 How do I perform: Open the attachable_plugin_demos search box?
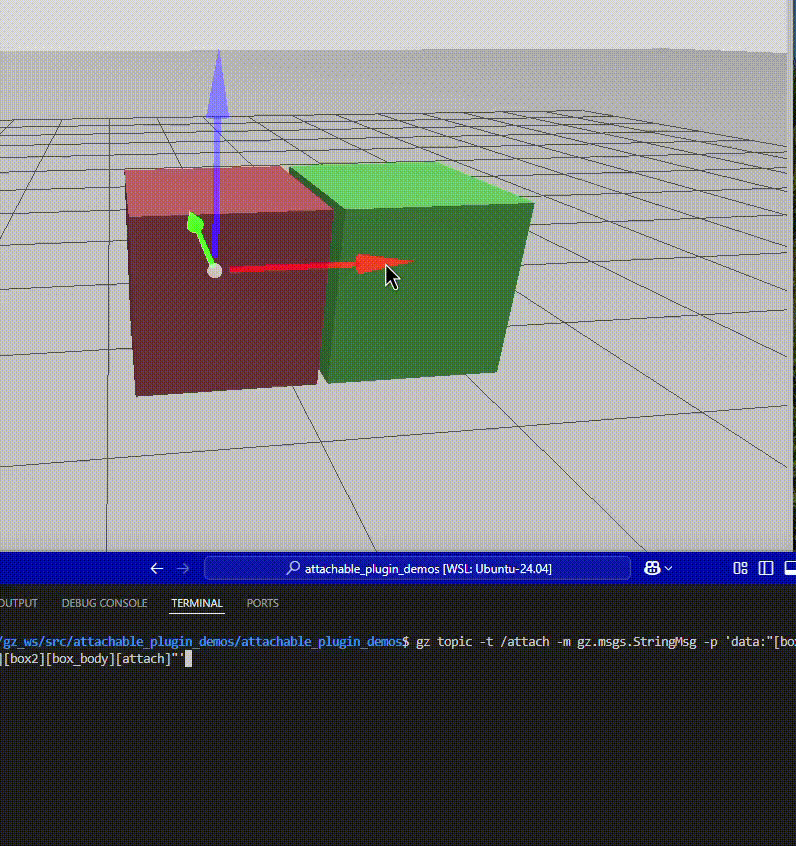click(x=417, y=568)
